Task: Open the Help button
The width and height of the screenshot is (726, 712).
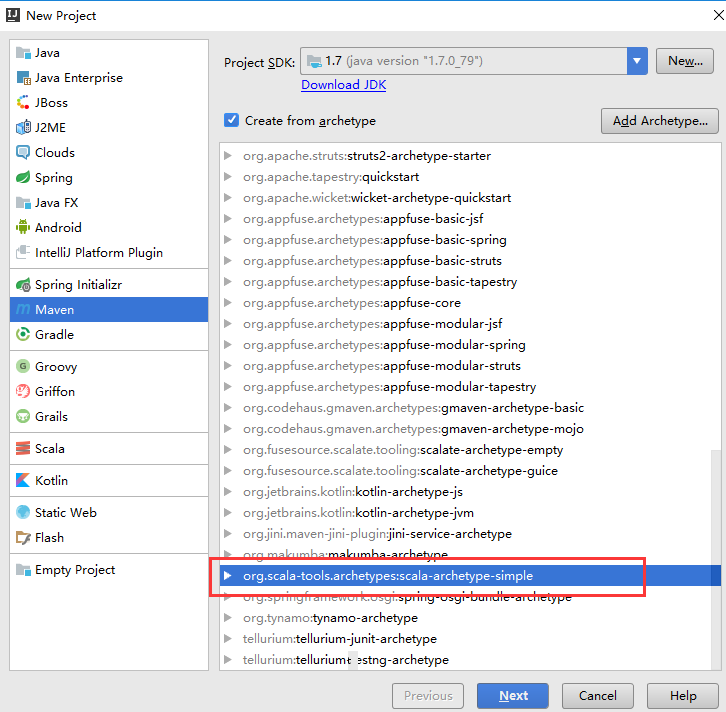Action: coord(683,696)
